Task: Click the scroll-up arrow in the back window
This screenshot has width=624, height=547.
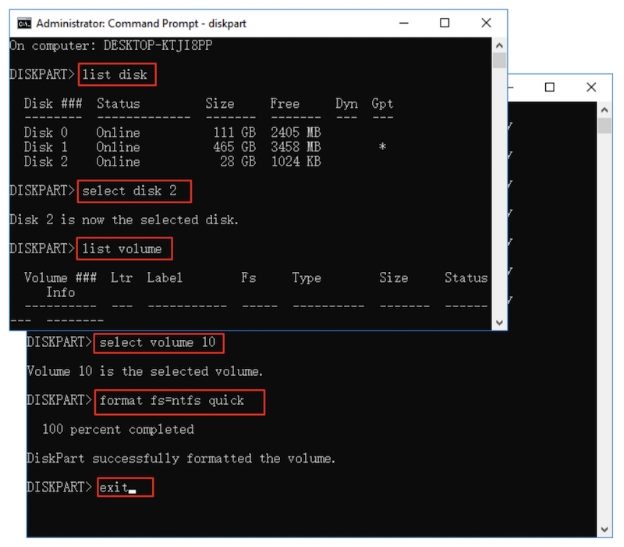Action: coord(605,110)
